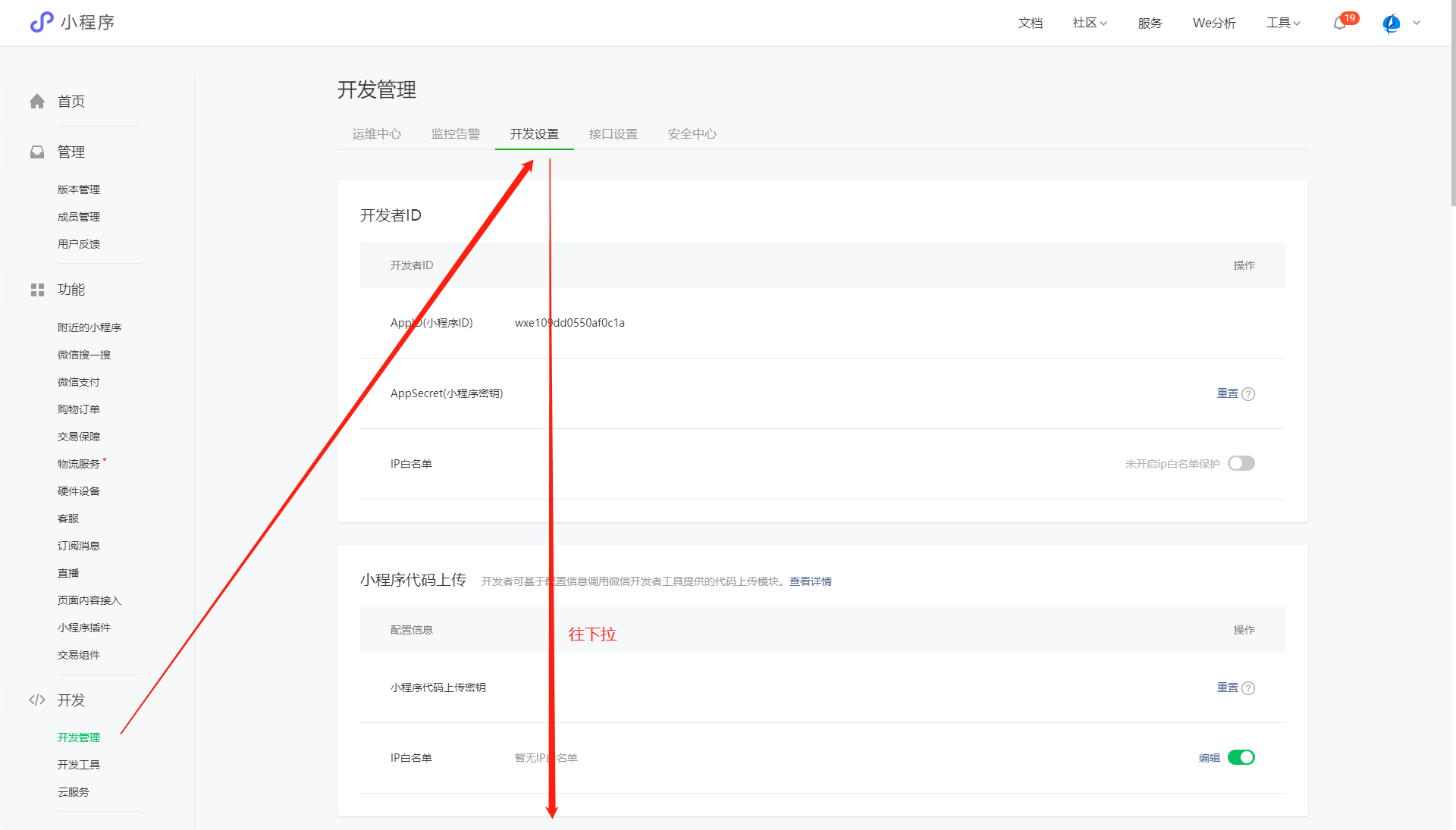Expand the 社区 dropdown menu
This screenshot has width=1456, height=830.
(1090, 23)
